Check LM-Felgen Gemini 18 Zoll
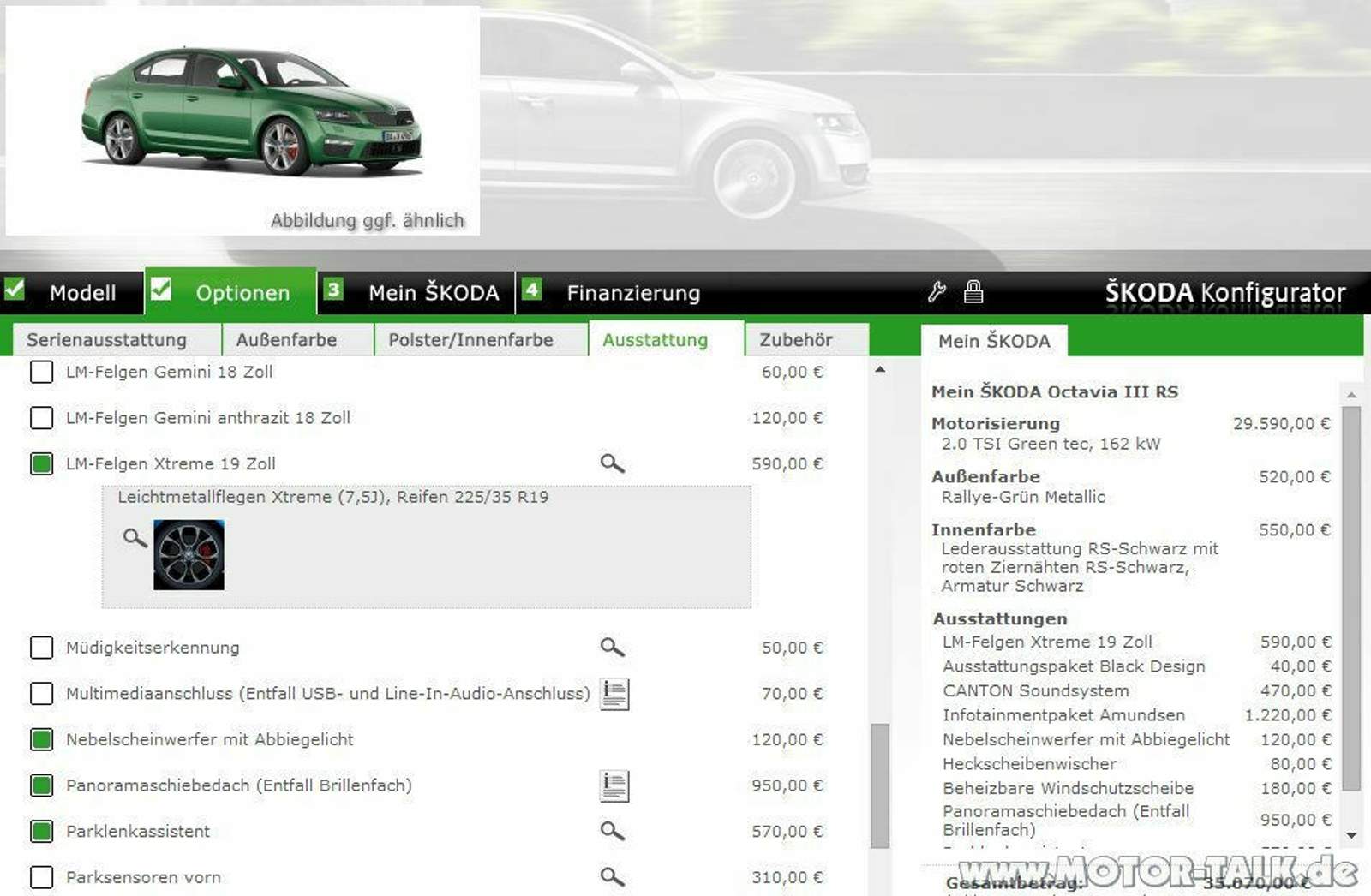Screen dimensions: 1371x896 point(41,372)
